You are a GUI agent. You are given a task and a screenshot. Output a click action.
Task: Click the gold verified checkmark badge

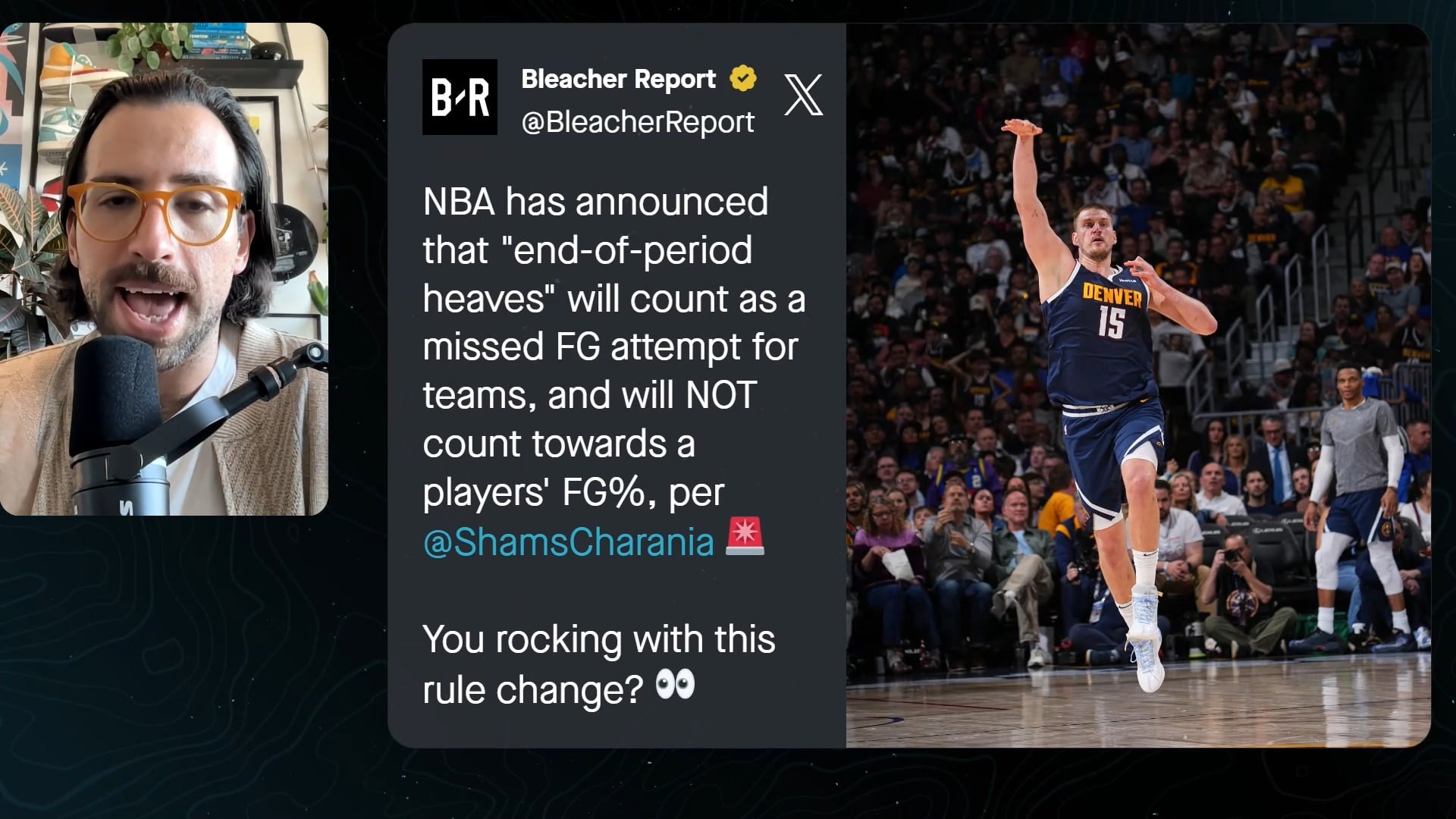coord(742,78)
